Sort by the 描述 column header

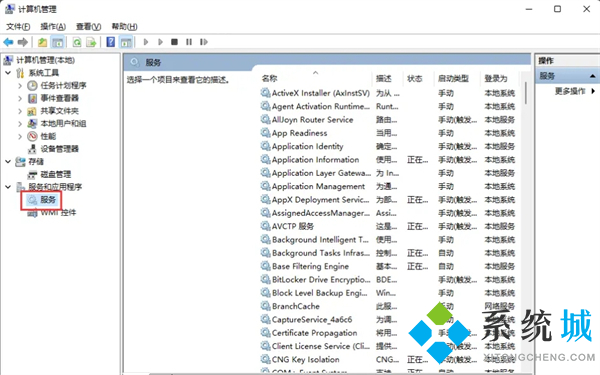387,78
